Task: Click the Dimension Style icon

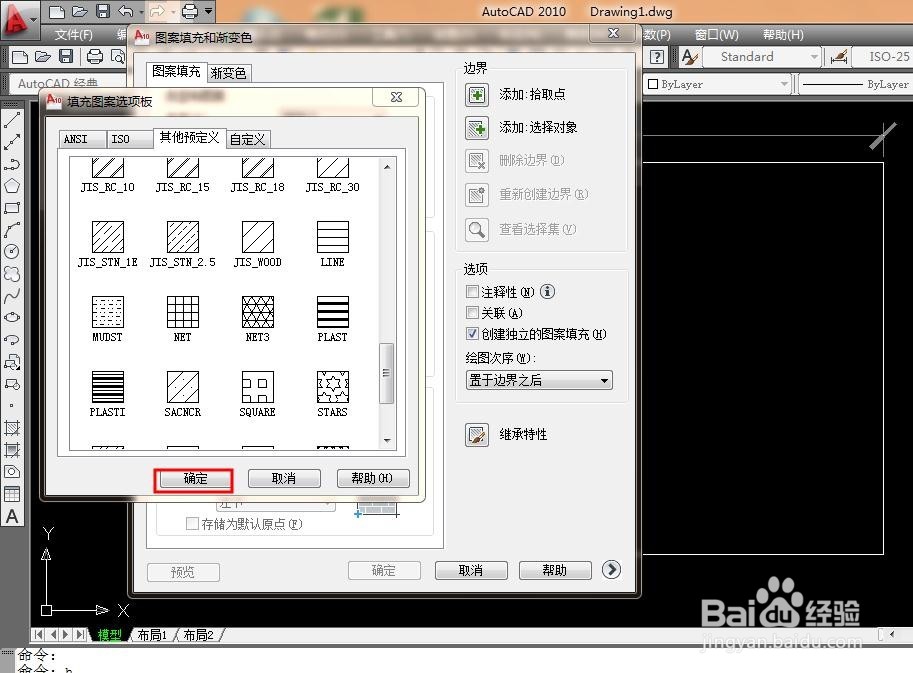Action: [x=839, y=56]
